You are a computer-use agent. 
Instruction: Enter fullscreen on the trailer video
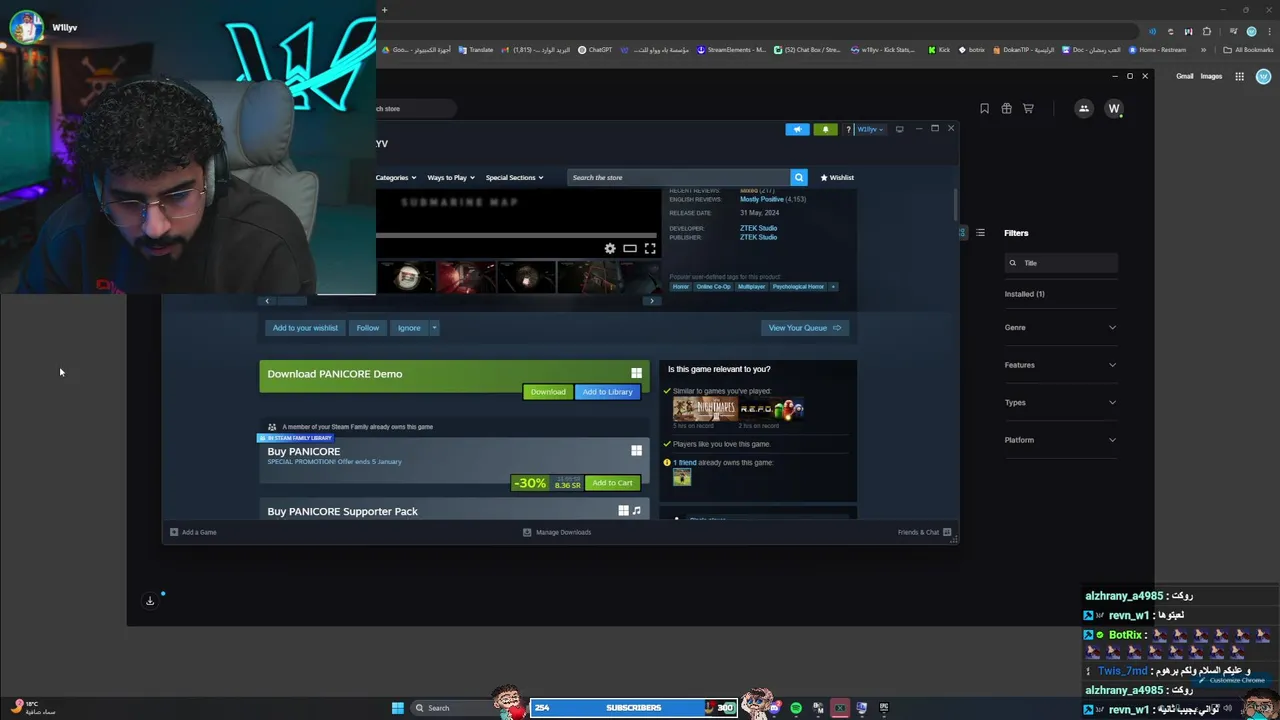pos(650,248)
